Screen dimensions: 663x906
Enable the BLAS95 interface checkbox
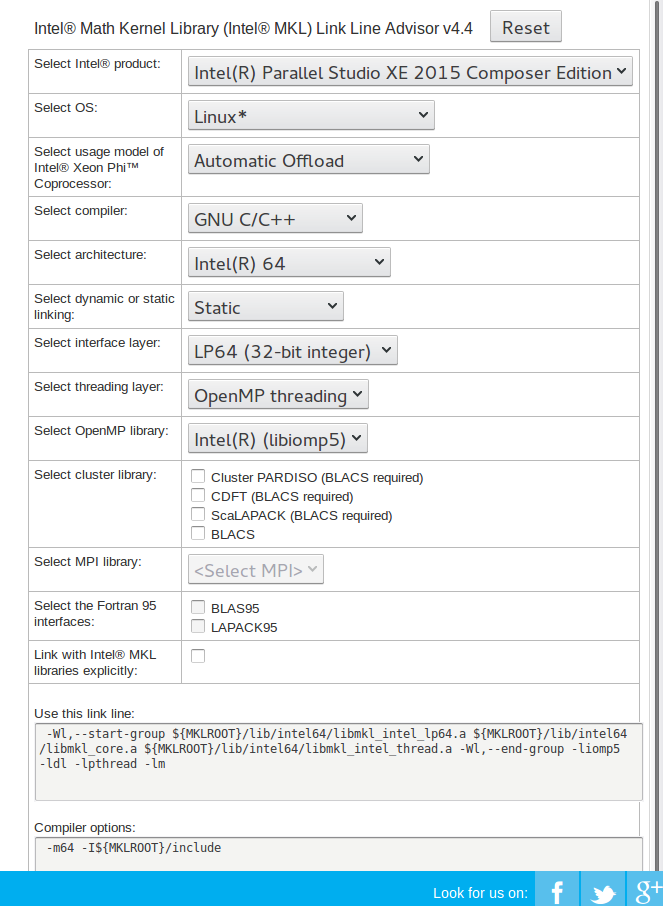pos(198,607)
